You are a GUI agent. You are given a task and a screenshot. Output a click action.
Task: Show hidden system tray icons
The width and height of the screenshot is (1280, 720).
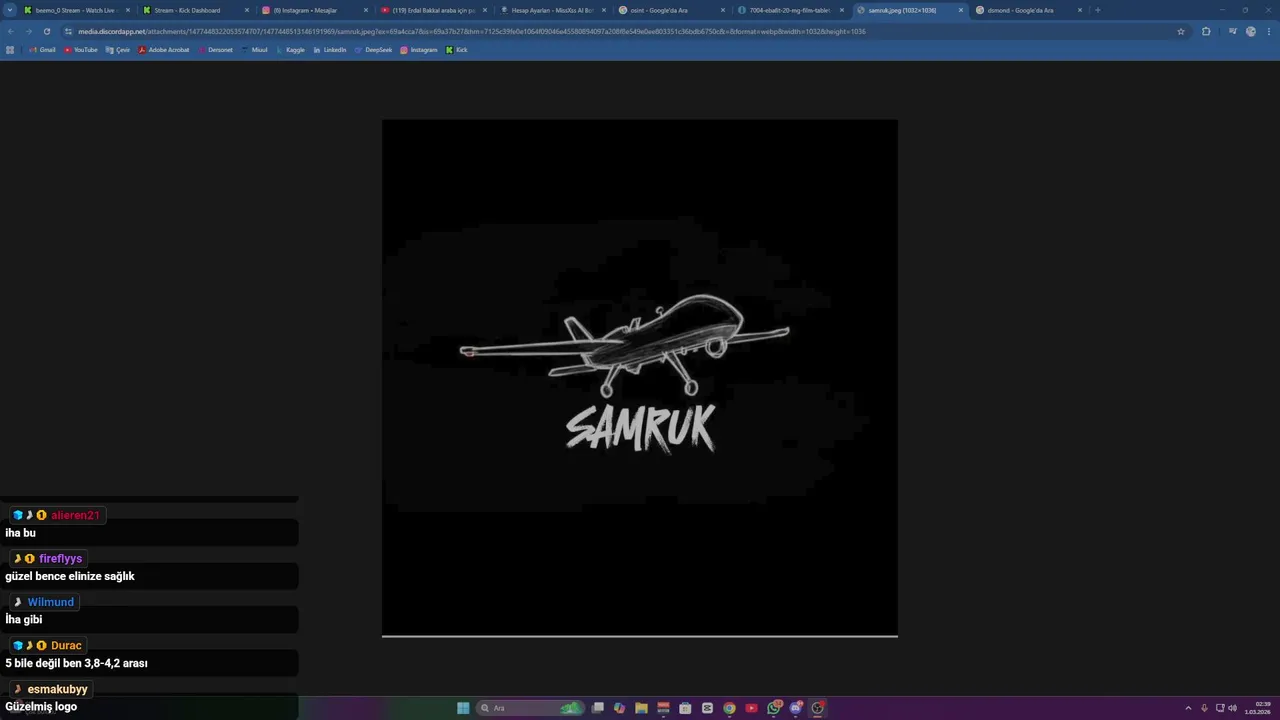pyautogui.click(x=1188, y=708)
